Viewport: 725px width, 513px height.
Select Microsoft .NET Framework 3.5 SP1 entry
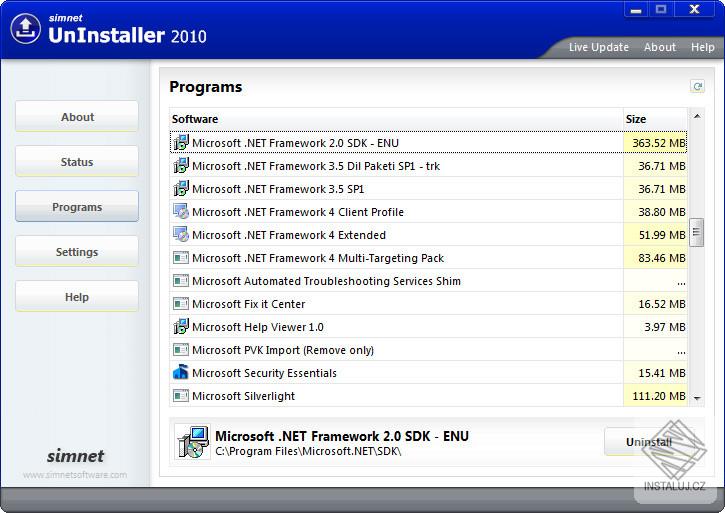(x=428, y=189)
